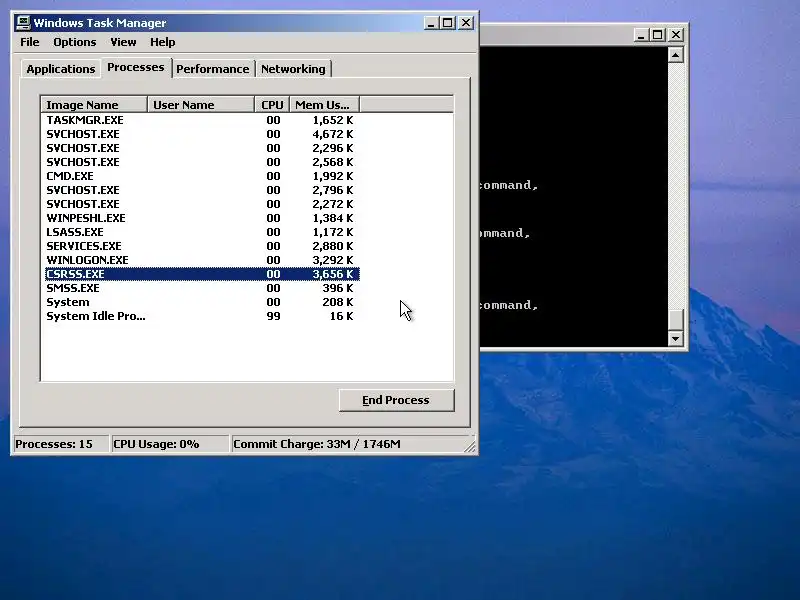Open the Help menu
The width and height of the screenshot is (800, 600).
[162, 42]
